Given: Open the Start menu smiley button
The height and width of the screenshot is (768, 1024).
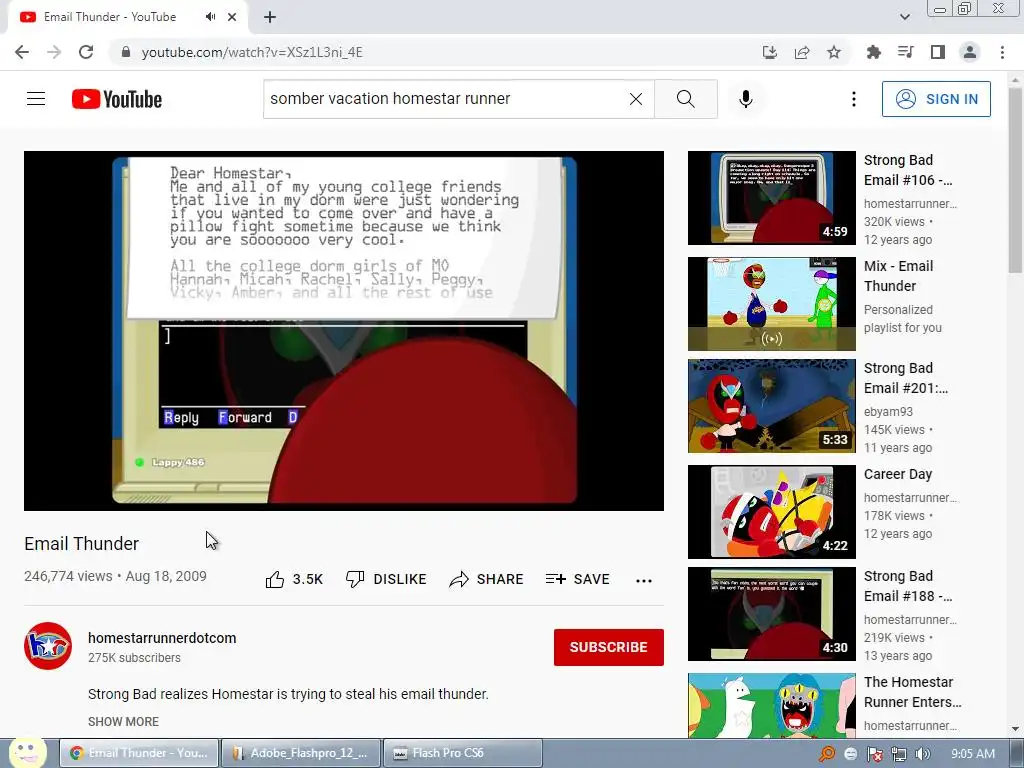Looking at the screenshot, I should coord(27,753).
